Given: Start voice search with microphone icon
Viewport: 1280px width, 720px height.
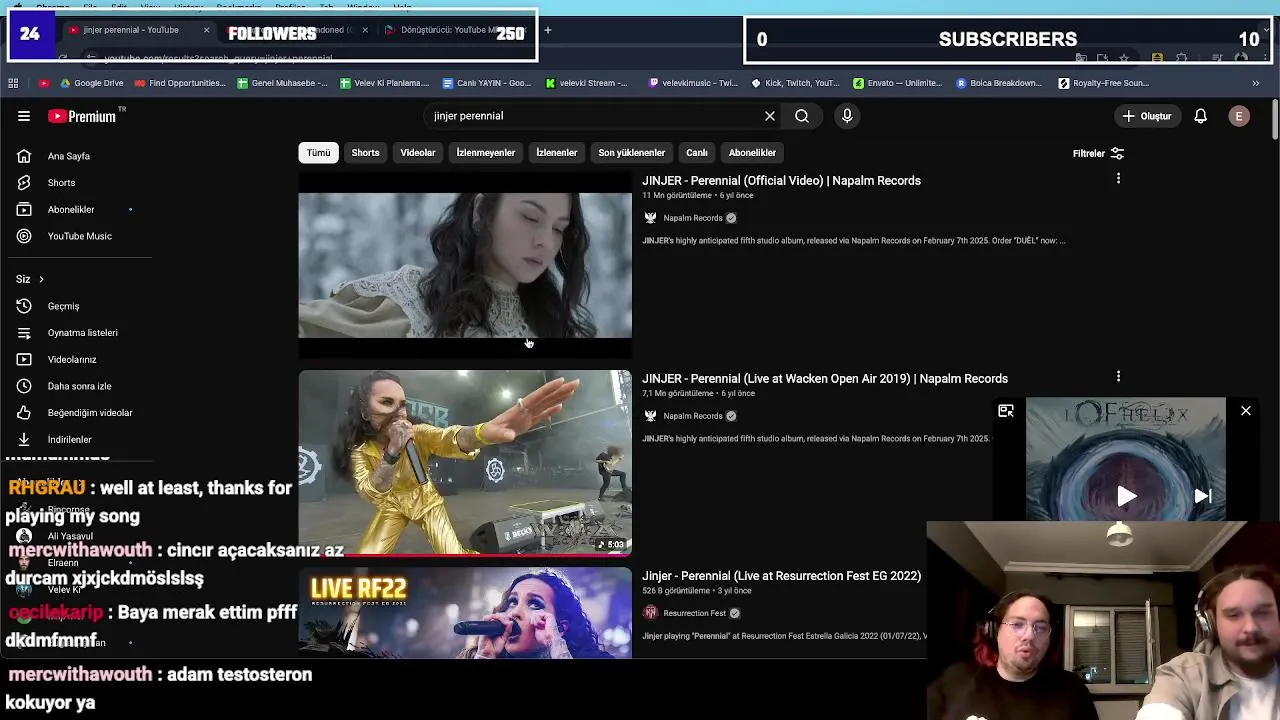Looking at the screenshot, I should pos(847,116).
